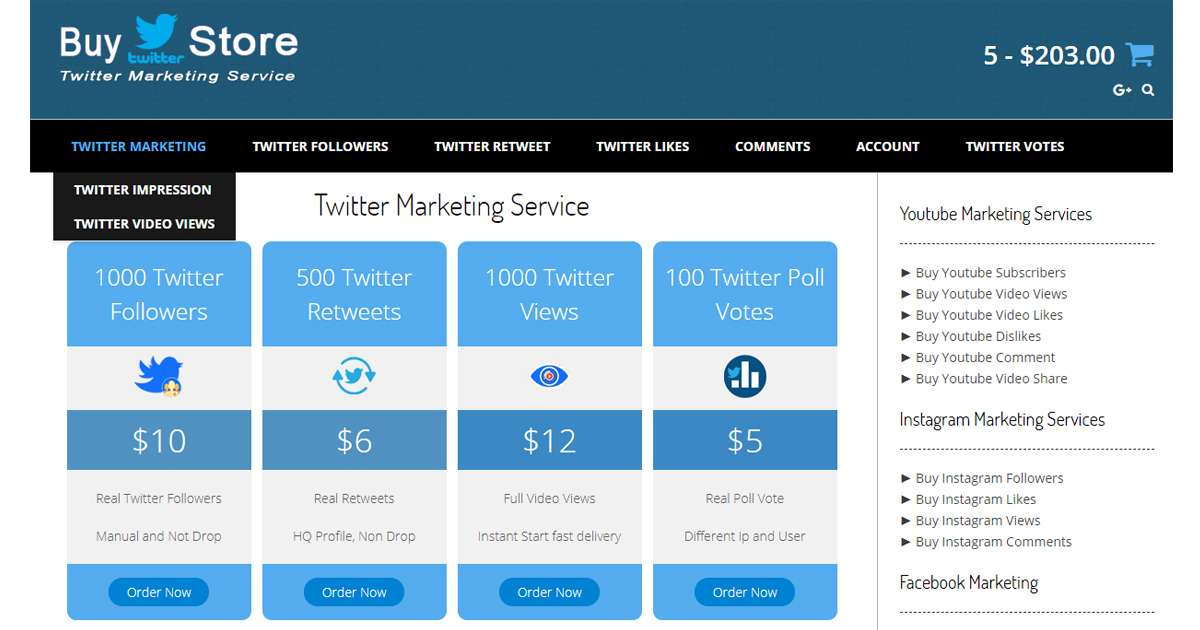The height and width of the screenshot is (630, 1200).
Task: Open the Twitter Votes nav item
Action: (x=1014, y=146)
